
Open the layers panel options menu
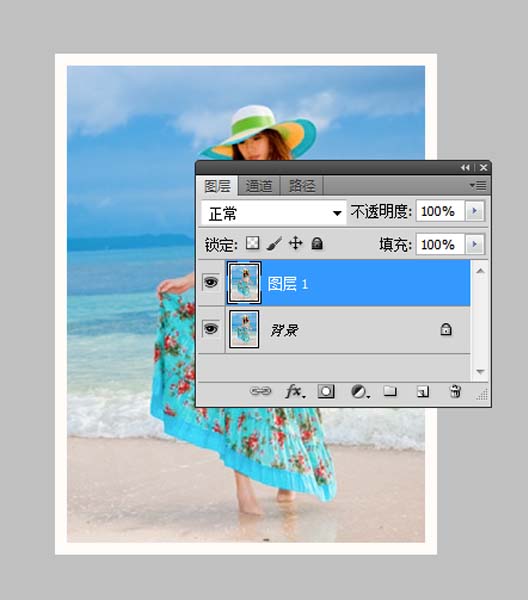[478, 186]
